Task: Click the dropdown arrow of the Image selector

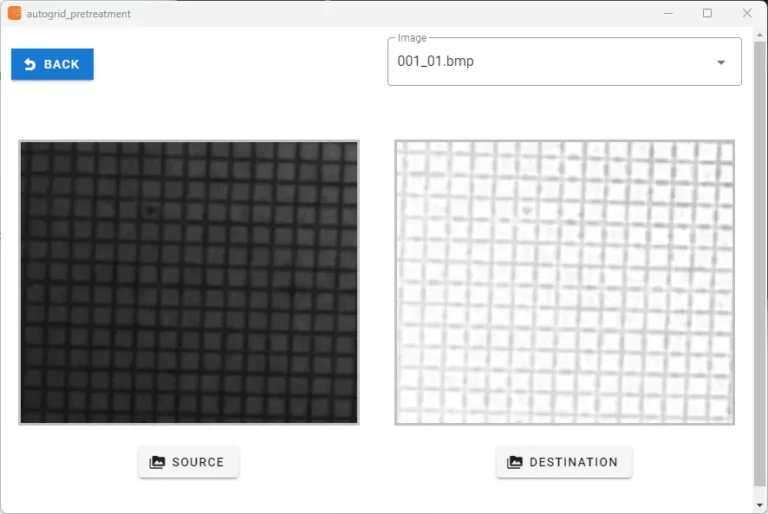Action: [721, 63]
